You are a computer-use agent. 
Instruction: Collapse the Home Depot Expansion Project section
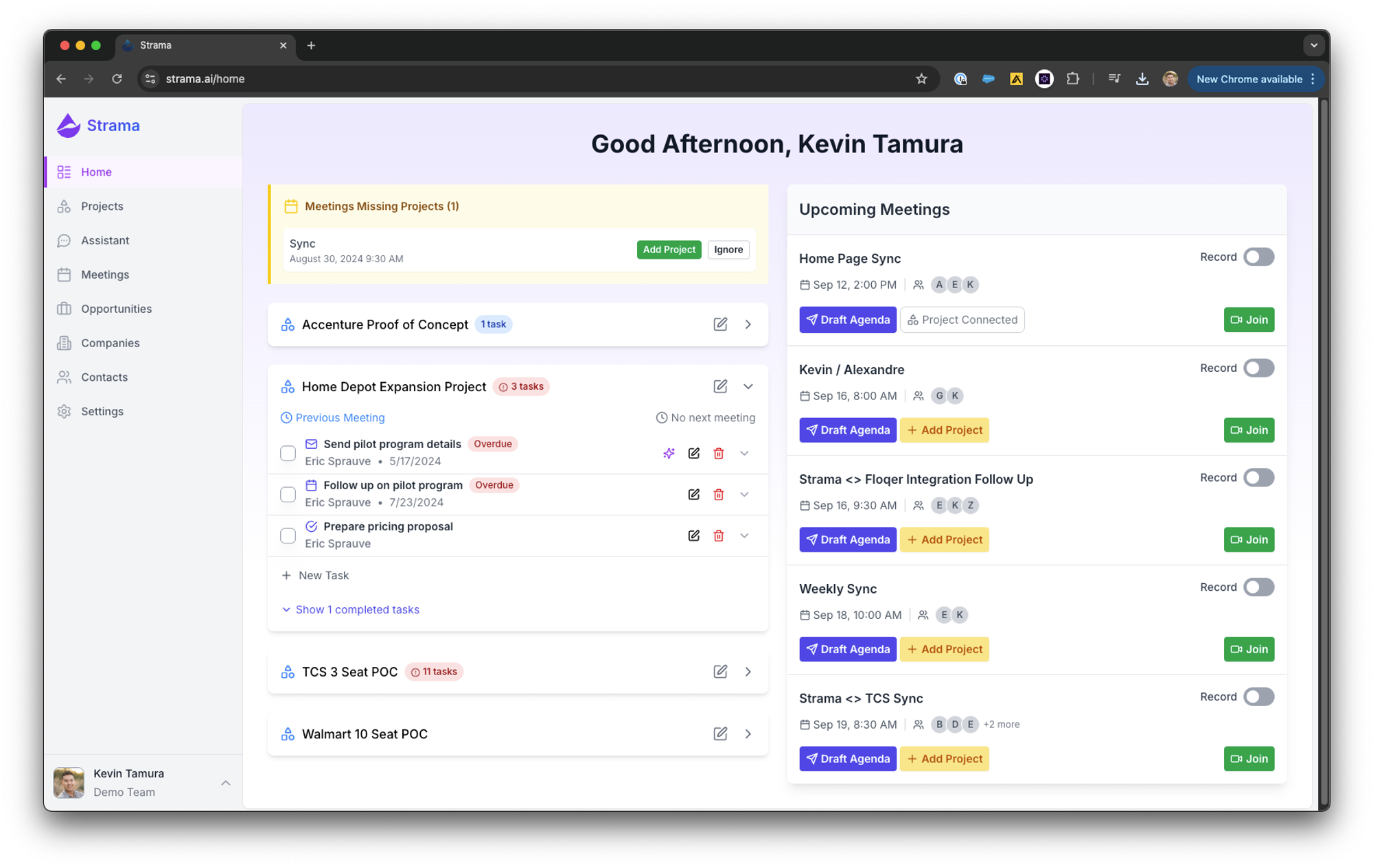748,387
